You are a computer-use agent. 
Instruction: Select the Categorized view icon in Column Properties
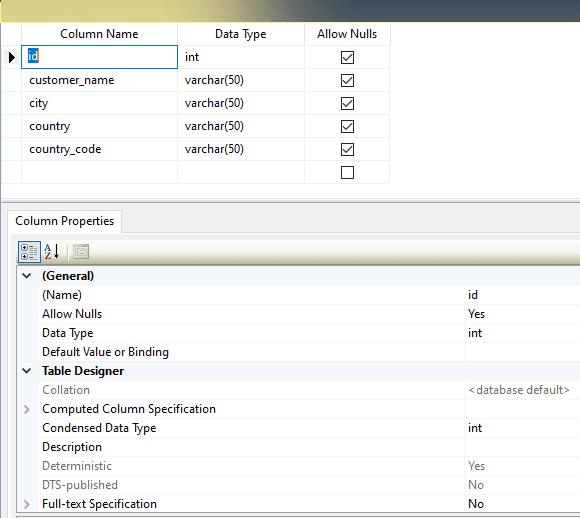pyautogui.click(x=29, y=252)
